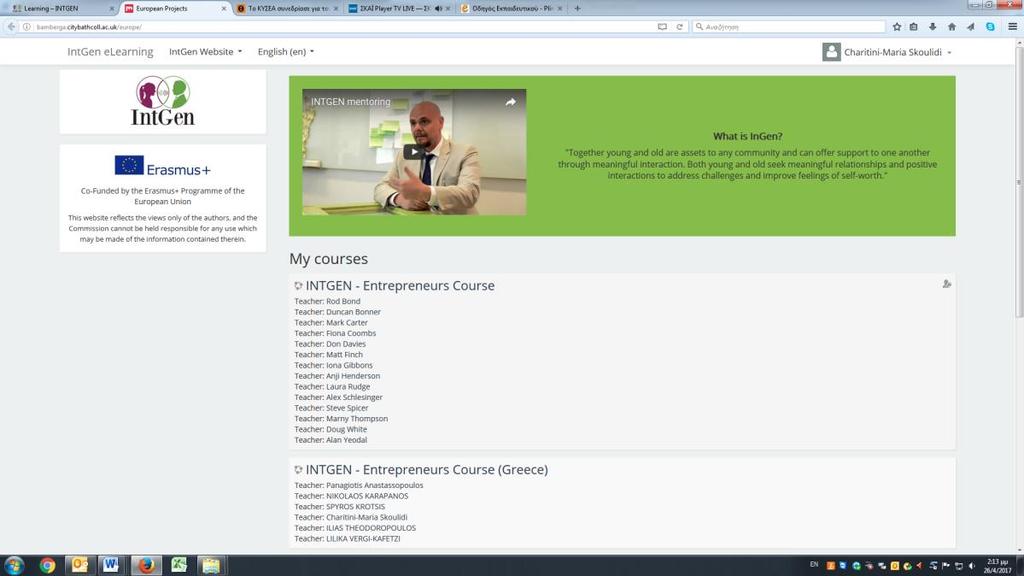This screenshot has height=576, width=1024.
Task: Open the English (en) language dropdown
Action: coord(285,52)
